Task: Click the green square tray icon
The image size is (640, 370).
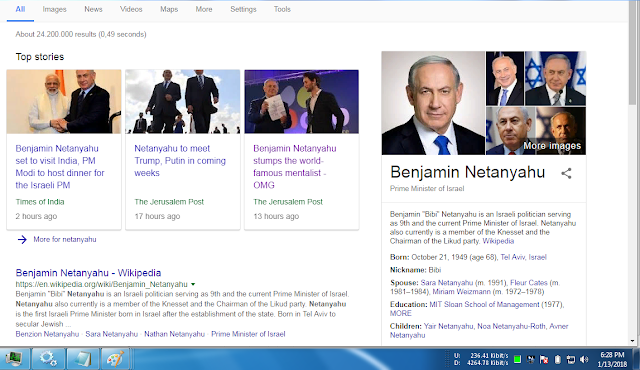Action: 518,359
